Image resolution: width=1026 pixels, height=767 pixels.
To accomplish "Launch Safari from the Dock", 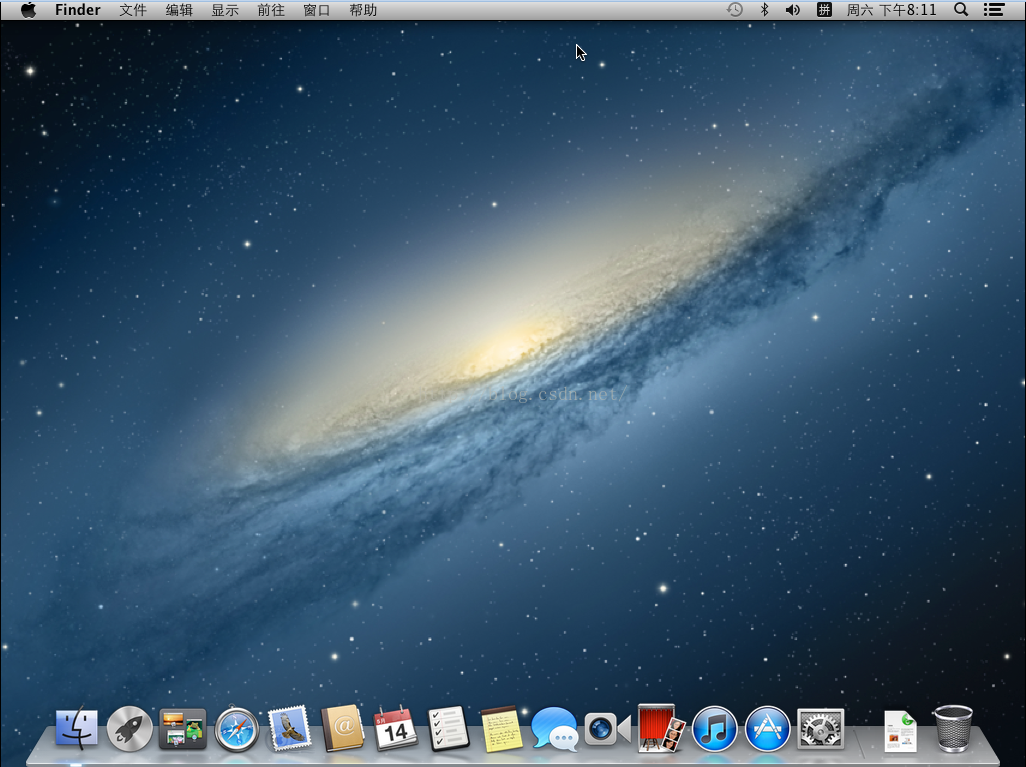I will 237,729.
